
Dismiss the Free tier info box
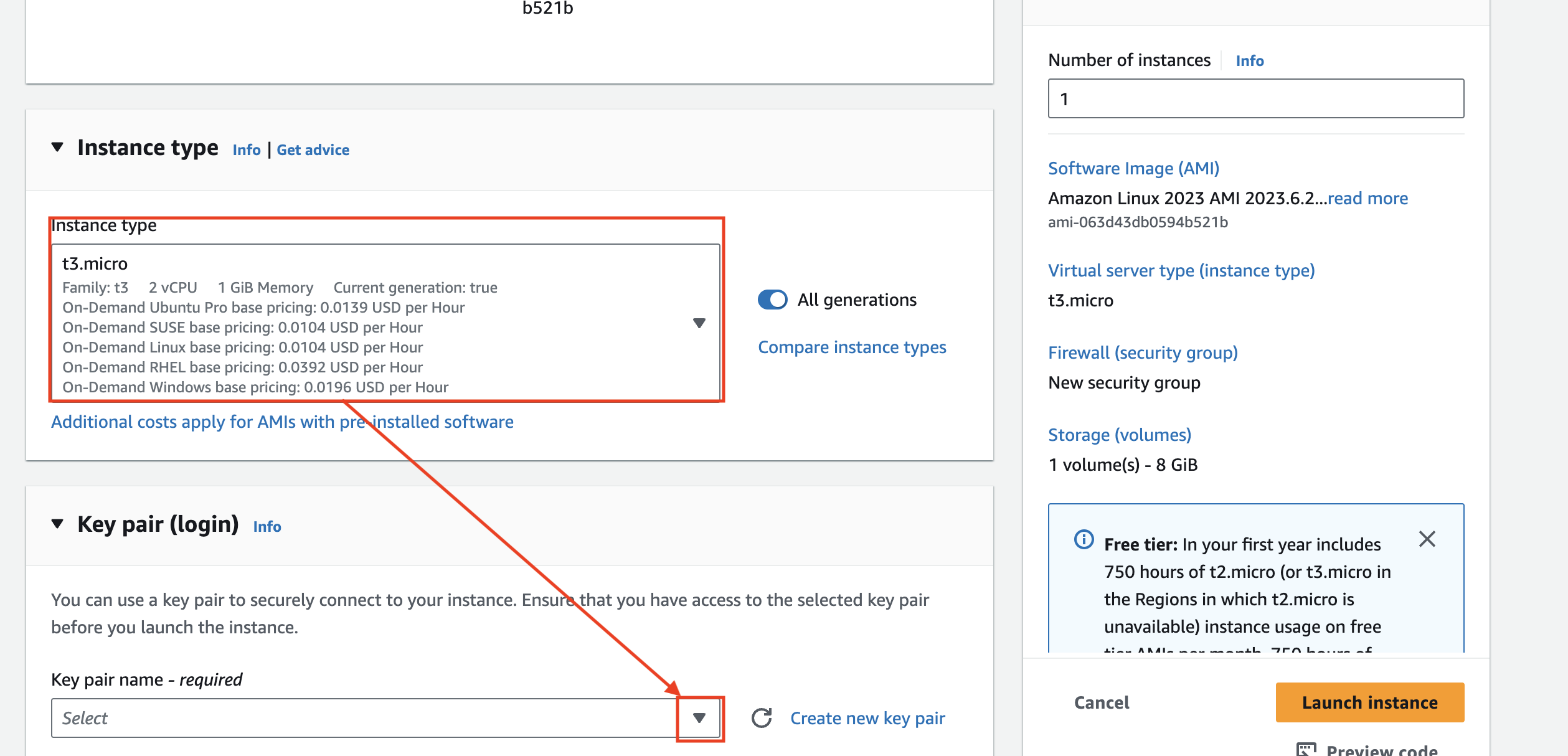pos(1427,539)
